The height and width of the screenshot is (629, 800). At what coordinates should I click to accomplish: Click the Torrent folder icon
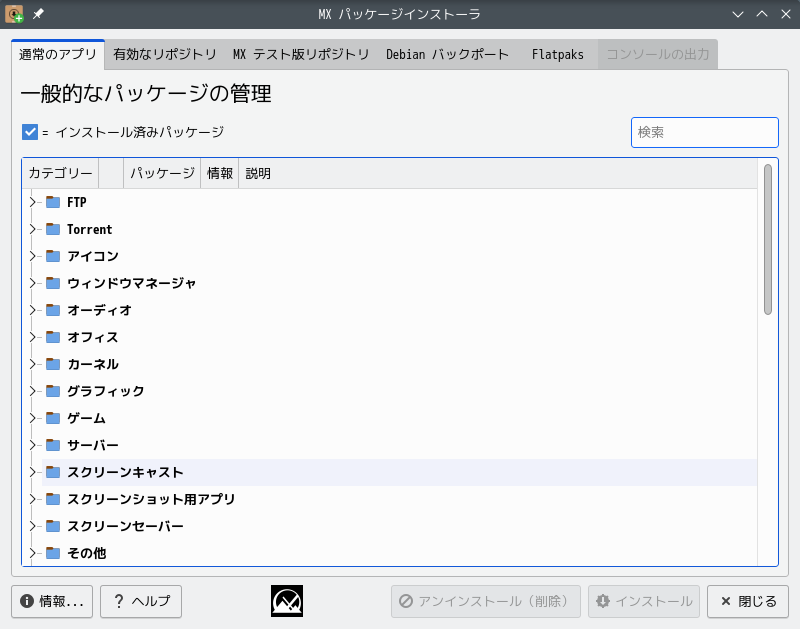tap(53, 229)
